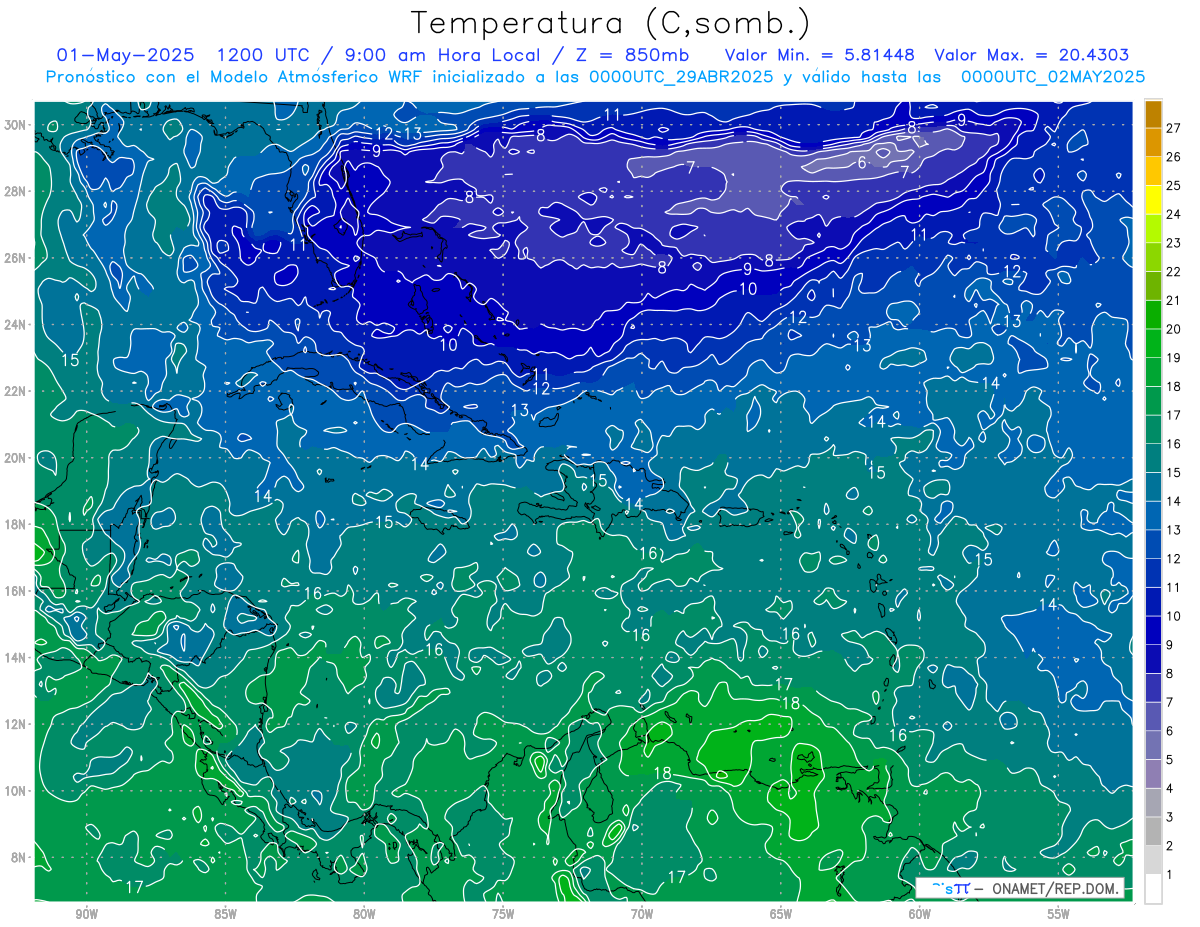Screen dimensions: 1200x927
Task: Click the "55W" longitude label
Action: [x=1059, y=914]
